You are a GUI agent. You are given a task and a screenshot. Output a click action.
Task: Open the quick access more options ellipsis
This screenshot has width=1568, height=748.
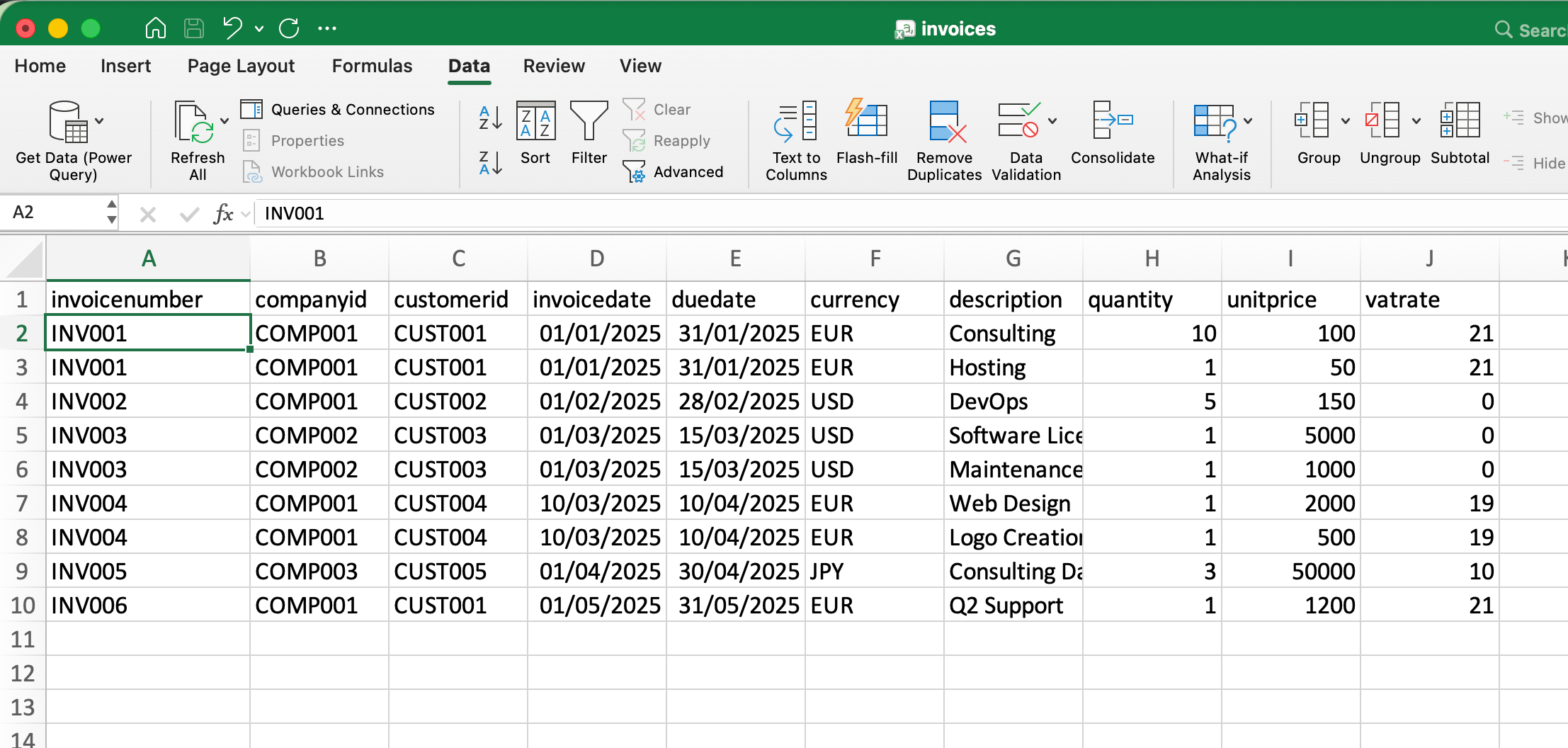pyautogui.click(x=327, y=28)
